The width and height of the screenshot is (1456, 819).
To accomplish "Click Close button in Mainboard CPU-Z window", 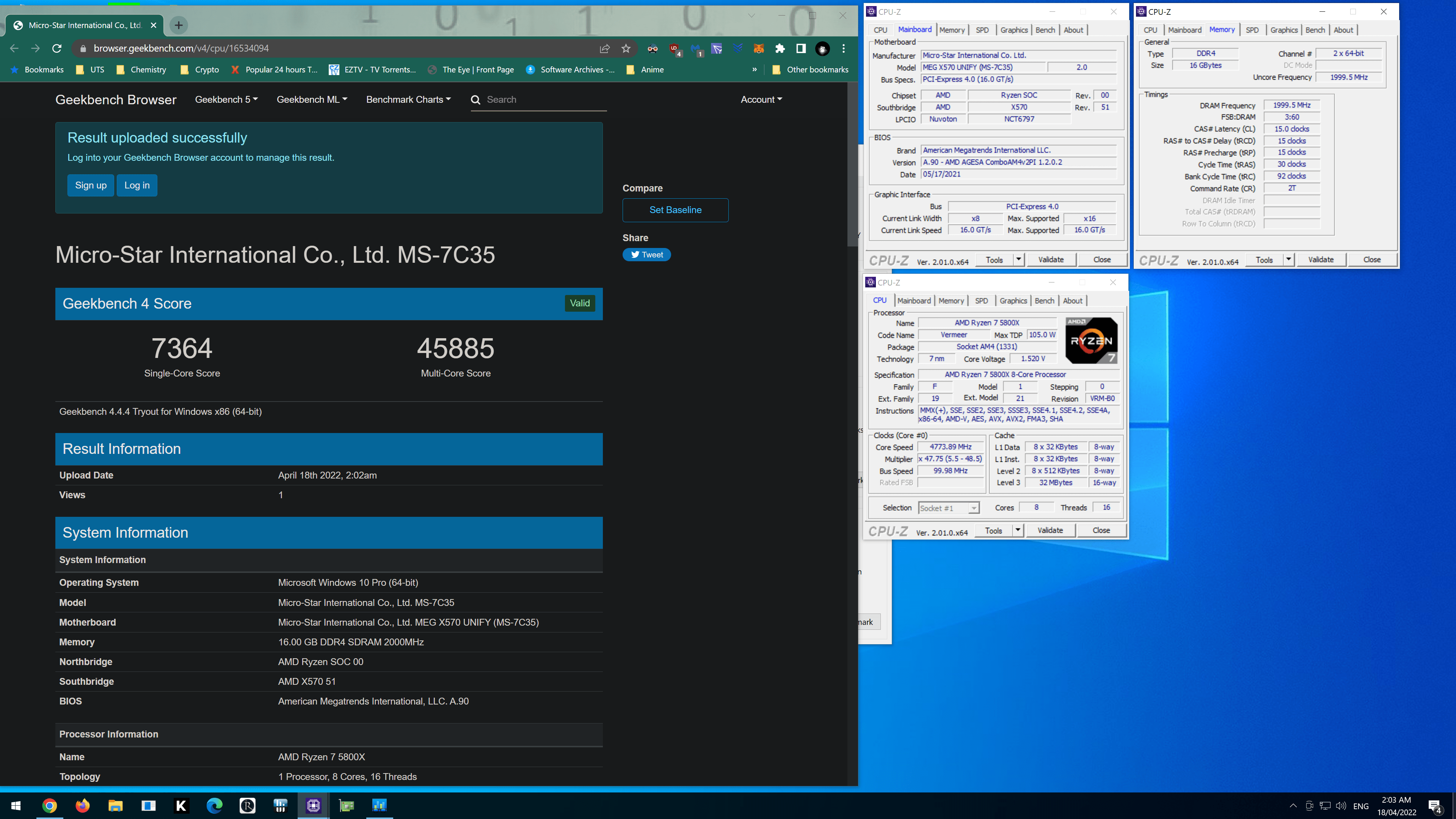I will [x=1101, y=259].
